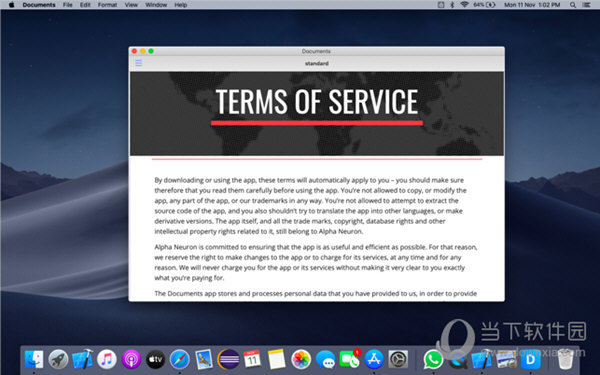
Task: Open the File menu
Action: click(68, 5)
